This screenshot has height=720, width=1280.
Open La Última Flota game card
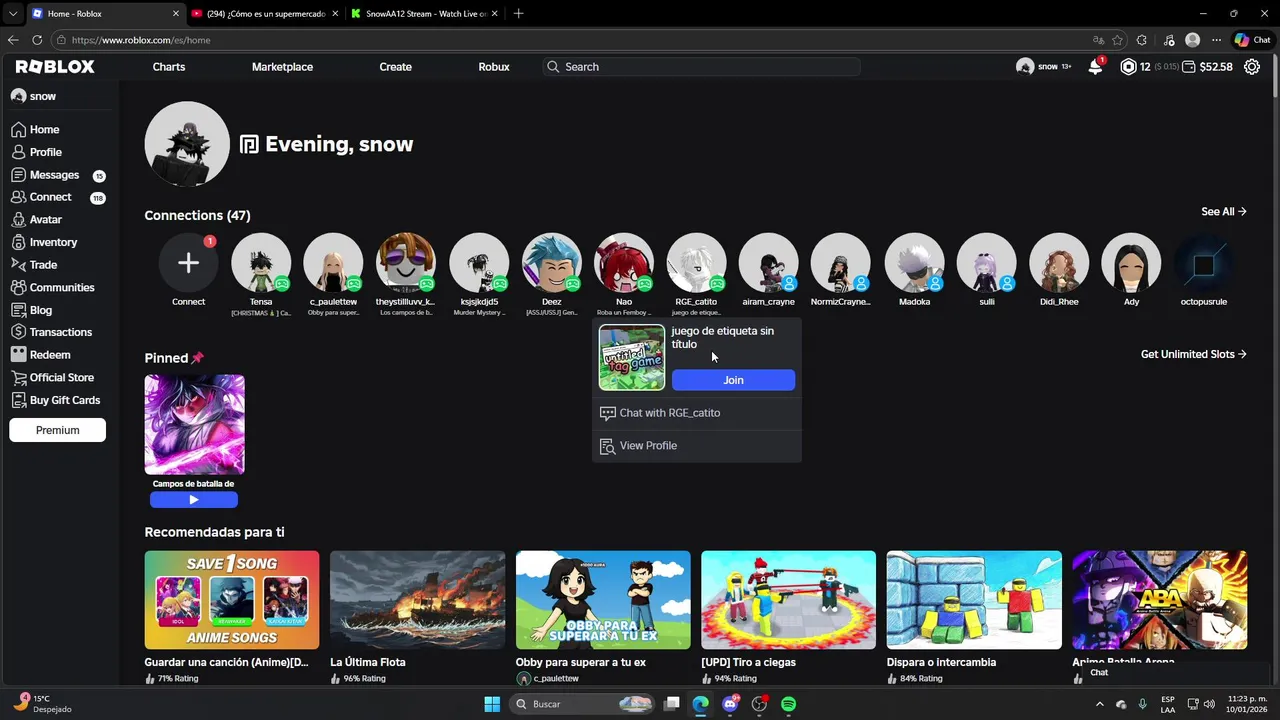(417, 600)
